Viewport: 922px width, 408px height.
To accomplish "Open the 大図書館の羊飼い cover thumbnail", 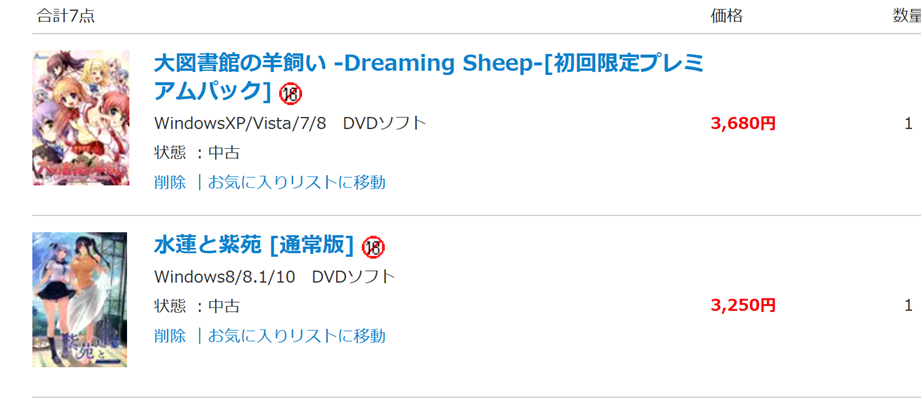I will 80,118.
